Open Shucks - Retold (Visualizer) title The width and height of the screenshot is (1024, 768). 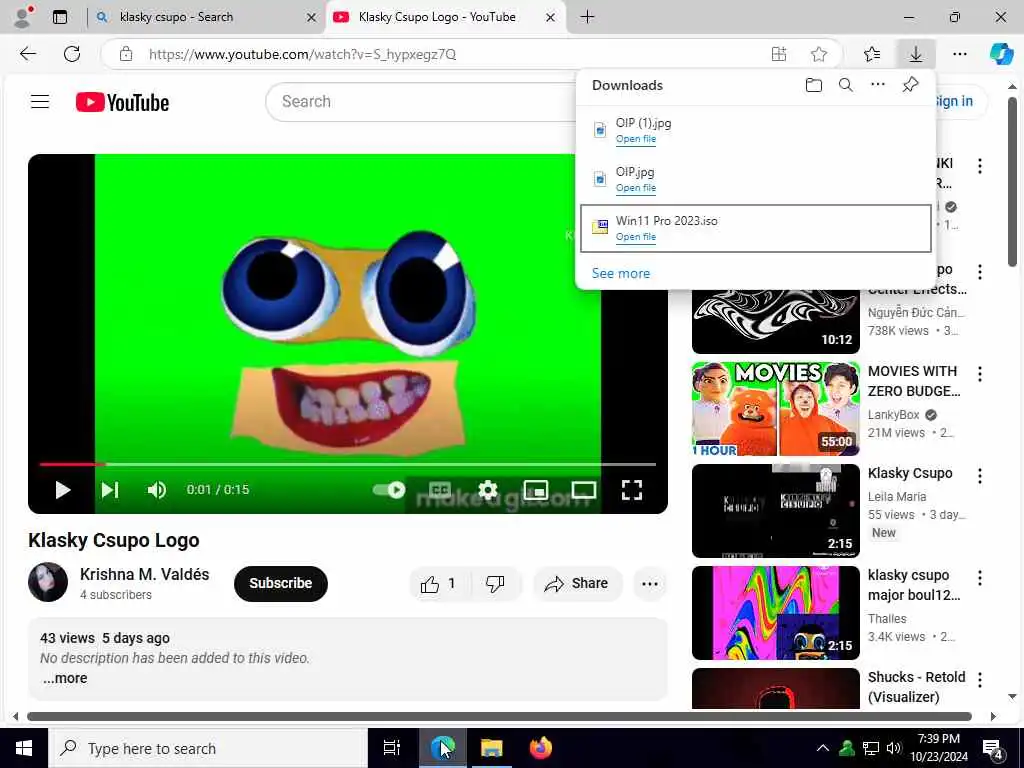(916, 687)
